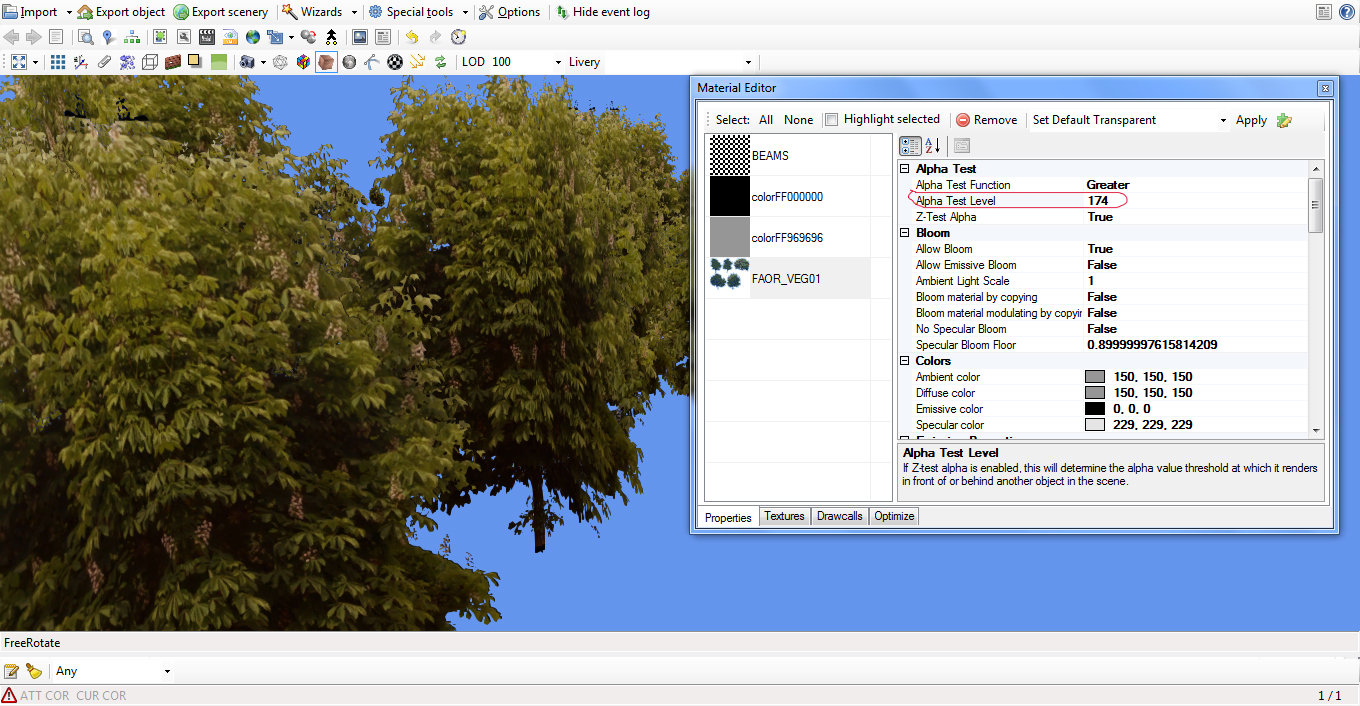Switch property grid to Categorized view
The image size is (1360, 706).
(910, 146)
